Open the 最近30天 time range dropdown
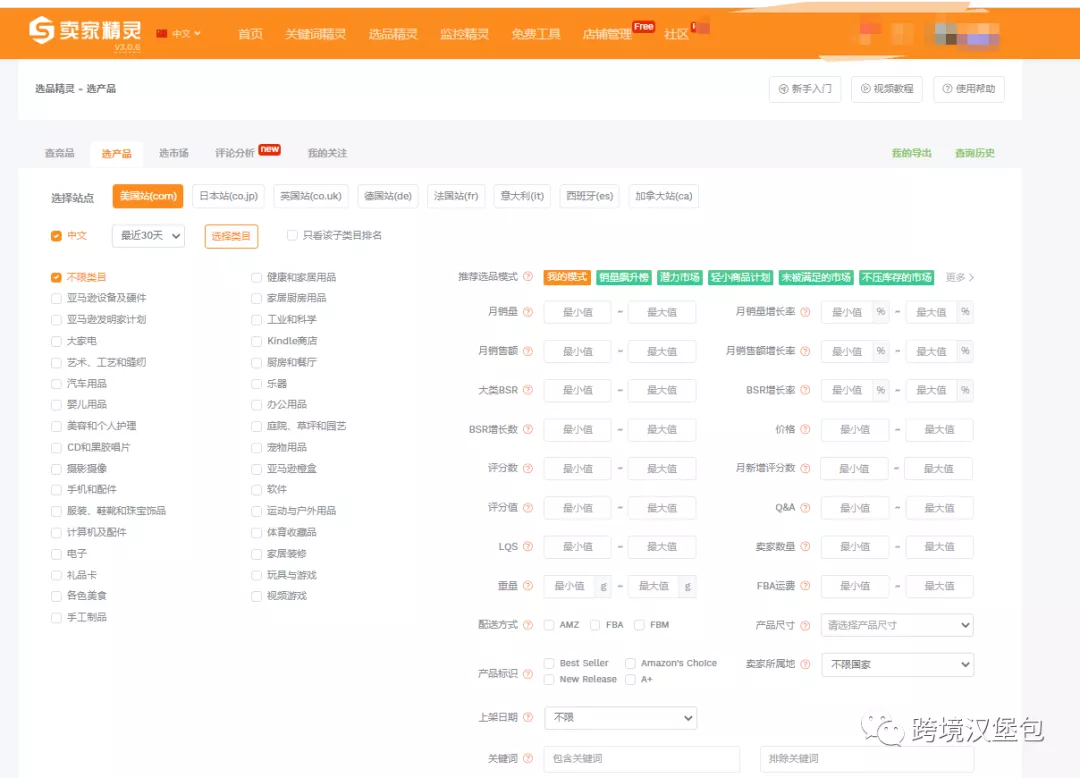 pos(148,236)
